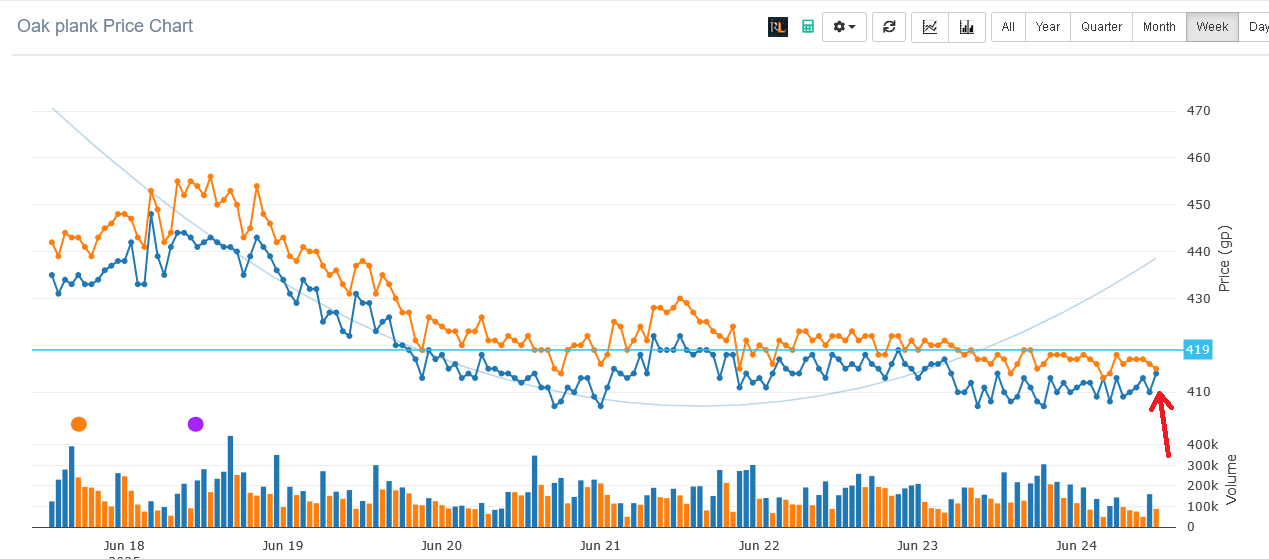Image resolution: width=1269 pixels, height=559 pixels.
Task: Select the Year time range
Action: [1048, 27]
